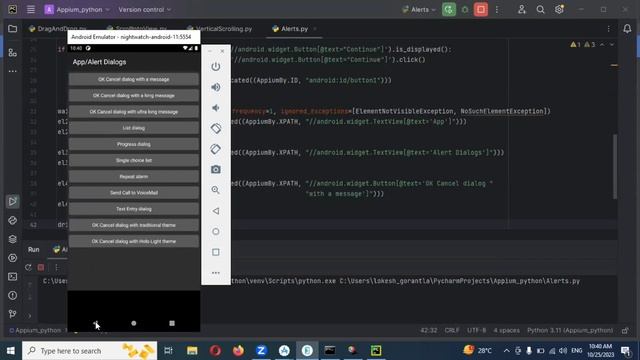Viewport: 640px width, 360px height.
Task: Click the emulator volume up icon
Action: (216, 87)
